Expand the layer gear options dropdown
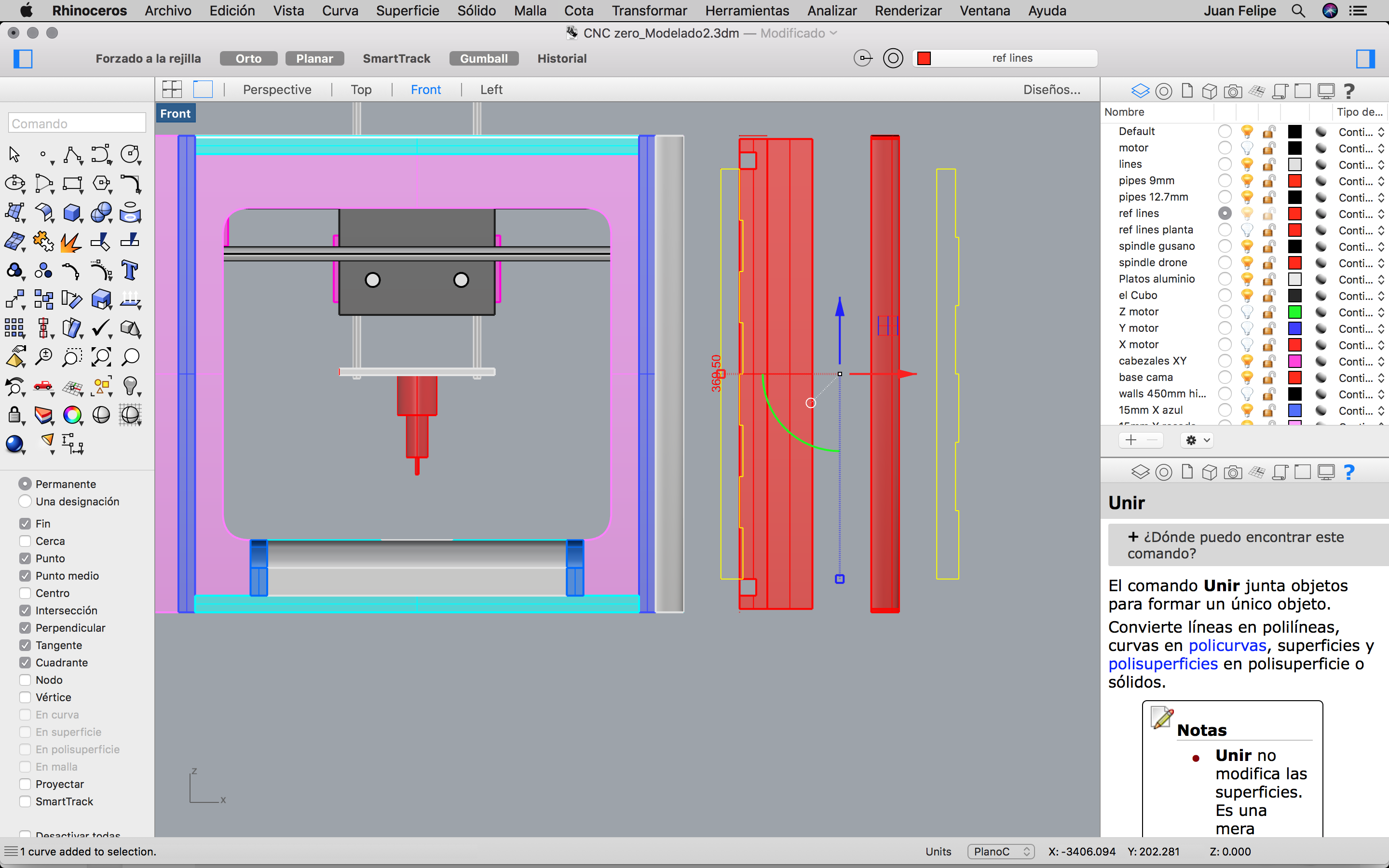Image resolution: width=1389 pixels, height=868 pixels. 1198,440
